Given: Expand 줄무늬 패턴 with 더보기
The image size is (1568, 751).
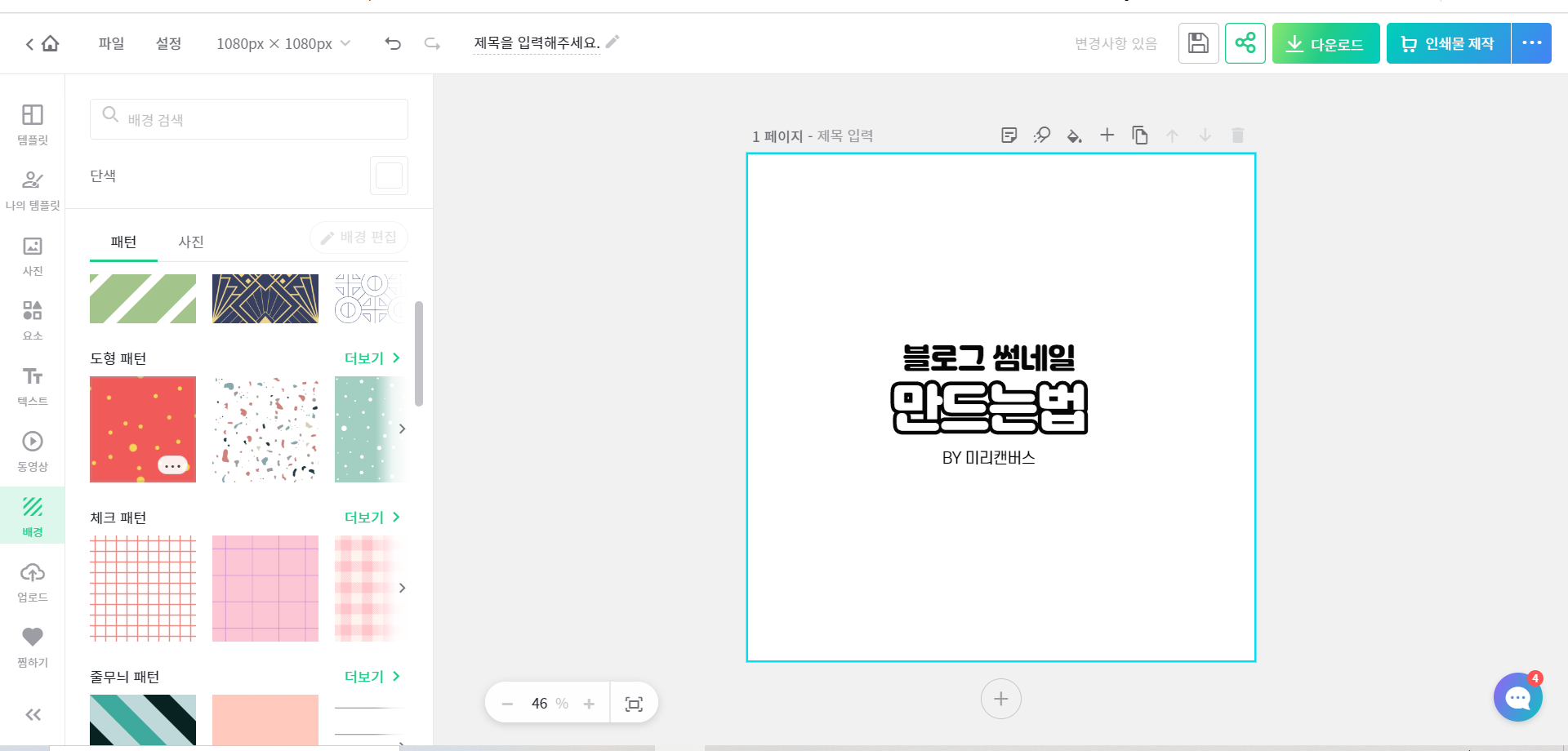Looking at the screenshot, I should point(372,676).
